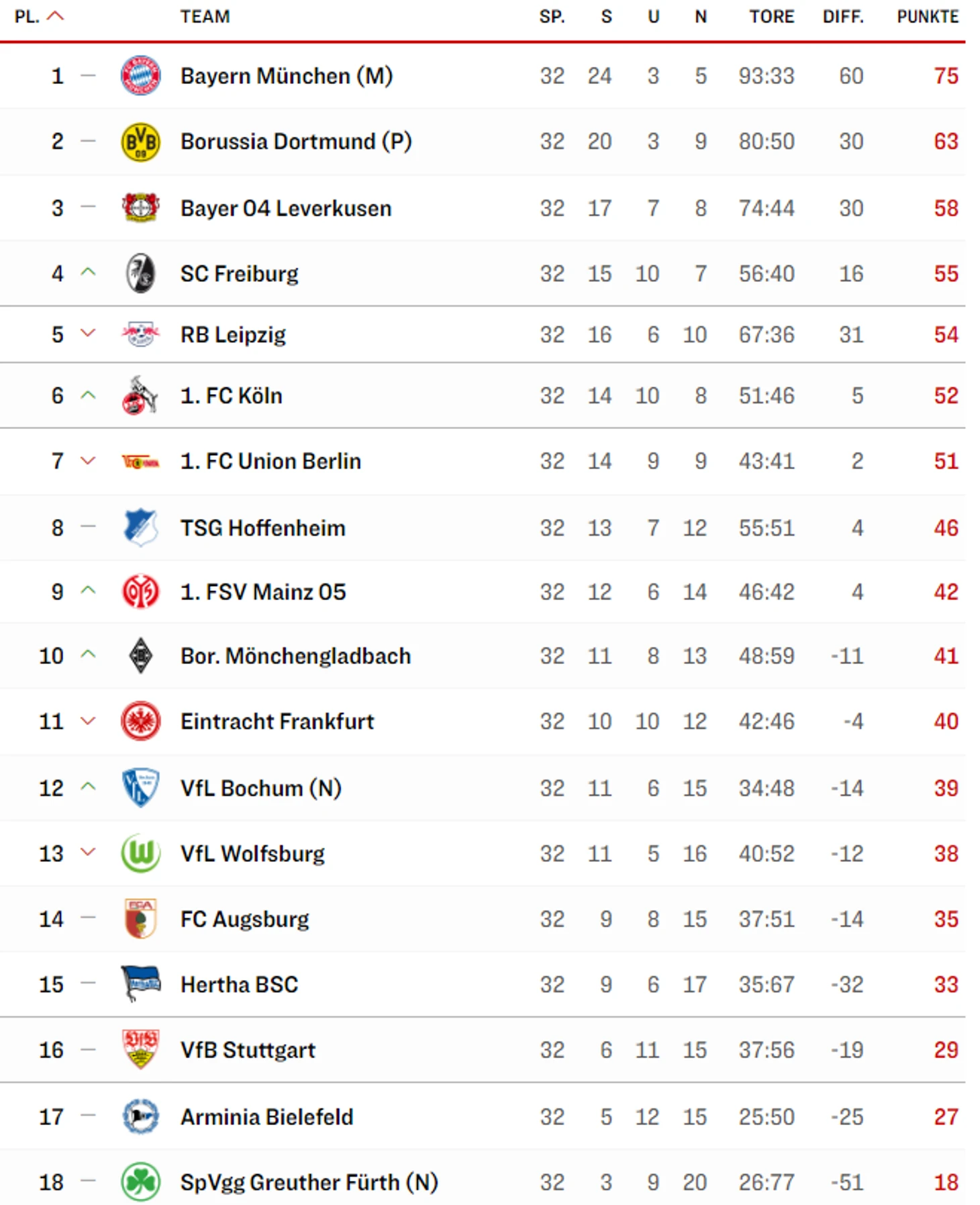Click the RB Leipzig bulls logo
Image resolution: width=980 pixels, height=1205 pixels.
click(140, 334)
